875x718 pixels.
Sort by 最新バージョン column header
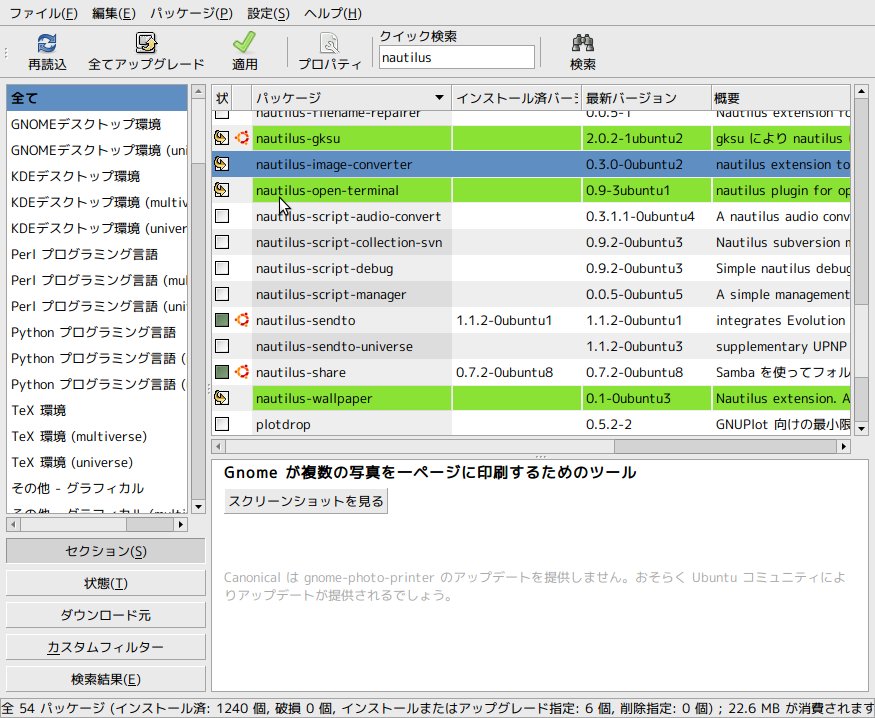(x=646, y=98)
